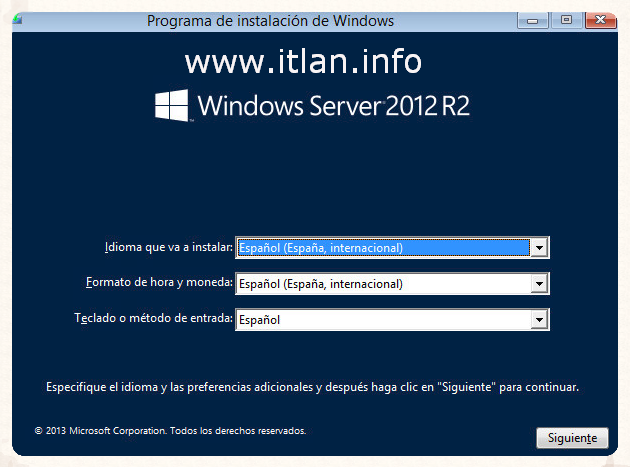Maximize the Windows setup window
Image resolution: width=630 pixels, height=467 pixels.
566,19
